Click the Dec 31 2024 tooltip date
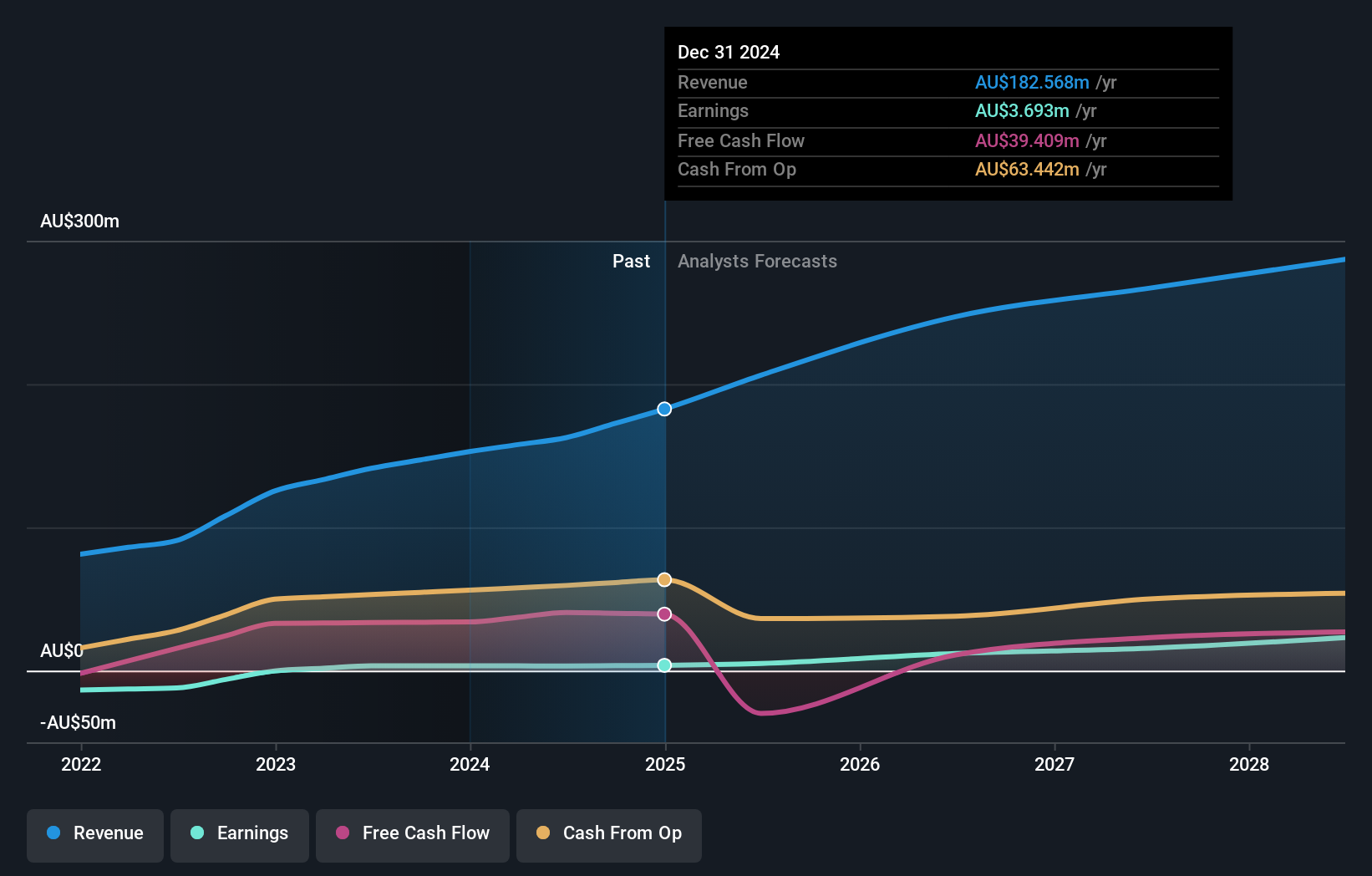This screenshot has height=876, width=1372. point(729,53)
